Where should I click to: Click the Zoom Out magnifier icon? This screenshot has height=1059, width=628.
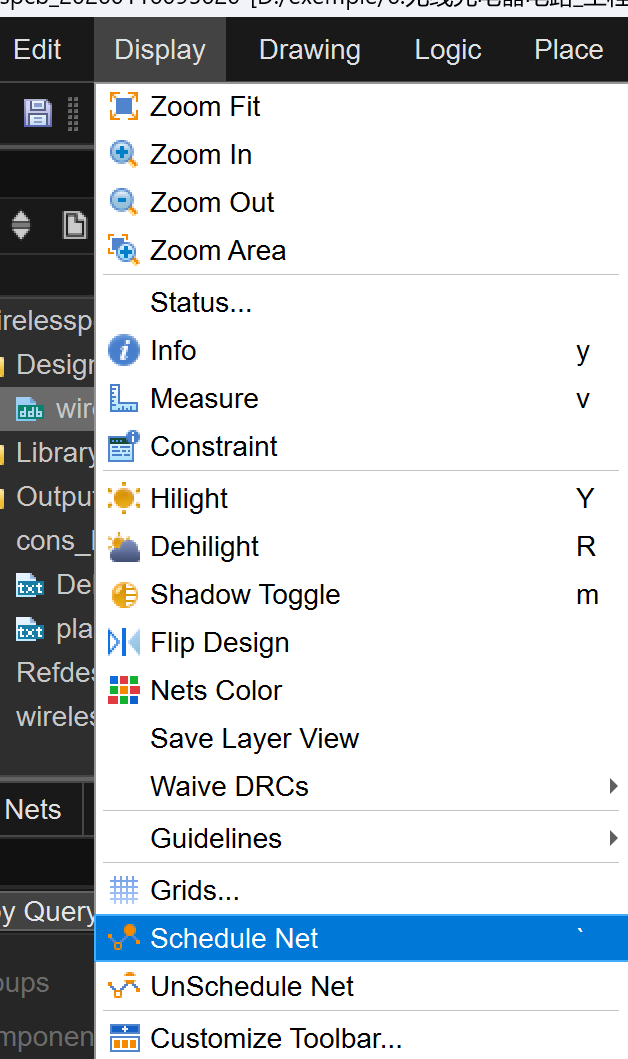pyautogui.click(x=123, y=202)
